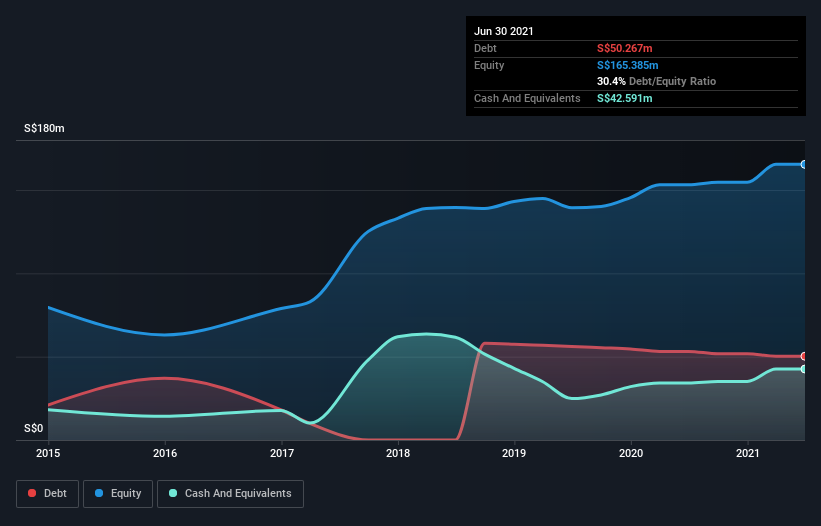Click the Debt row label in tooltip
The height and width of the screenshot is (526, 821).
click(x=485, y=48)
